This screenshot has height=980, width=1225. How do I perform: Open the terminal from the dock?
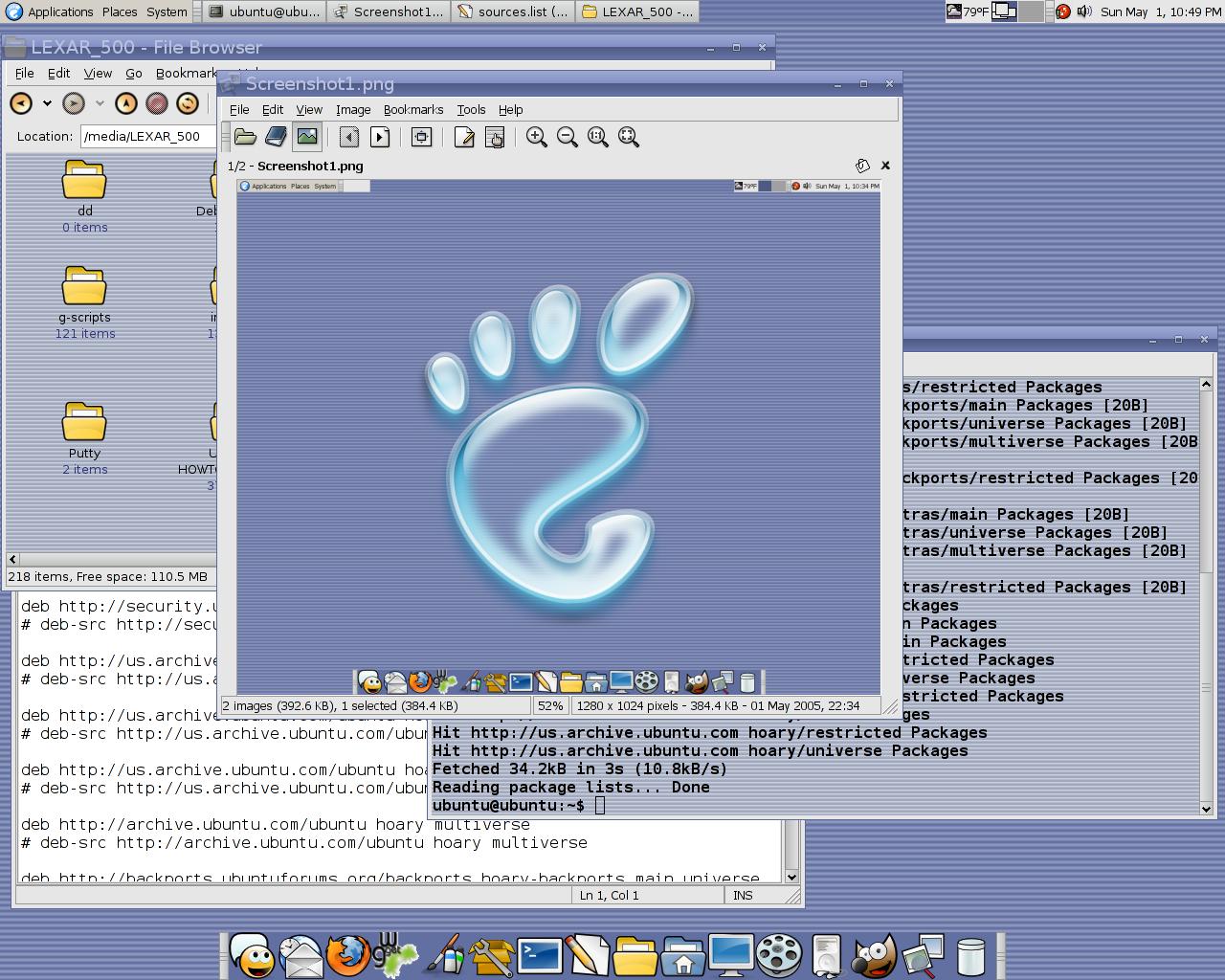point(540,955)
